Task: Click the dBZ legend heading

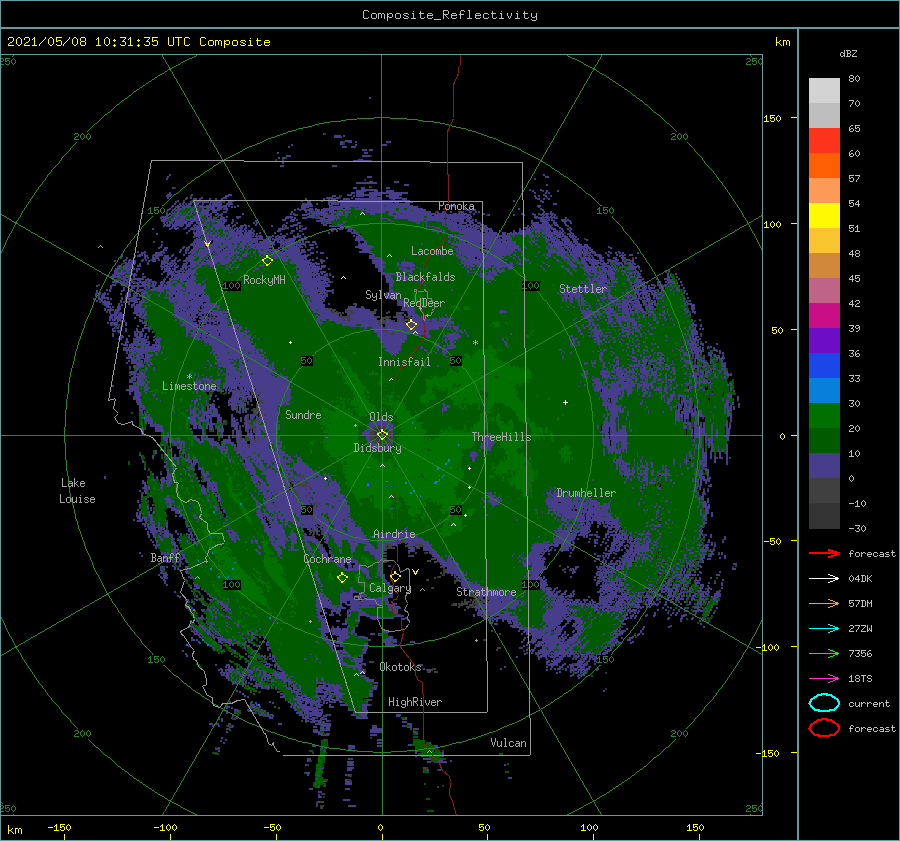Action: [848, 53]
